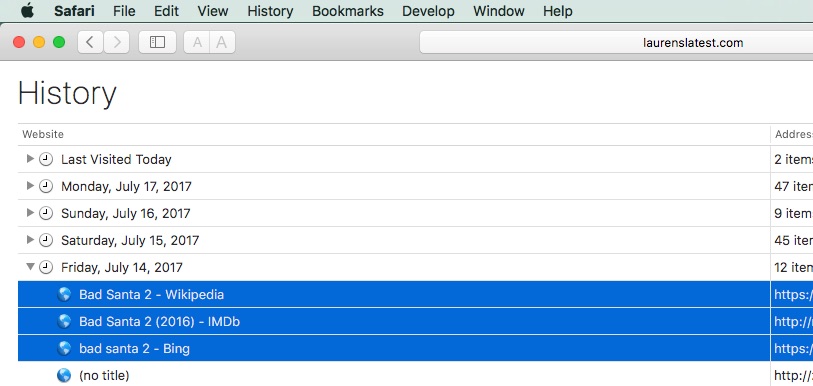Click clock icon beside Sunday, July 16

46,213
